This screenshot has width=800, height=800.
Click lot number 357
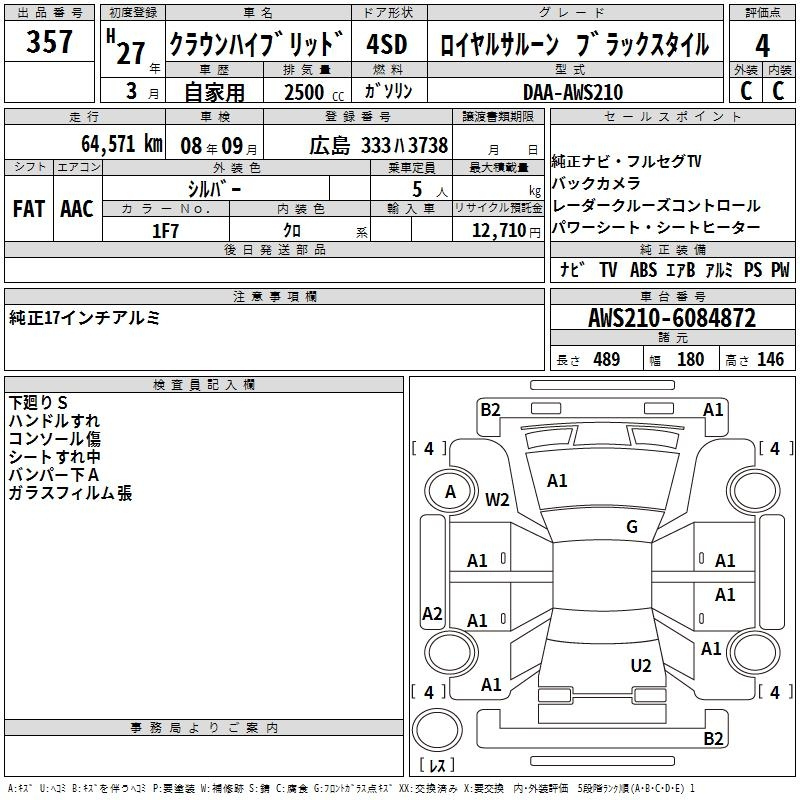pos(49,41)
